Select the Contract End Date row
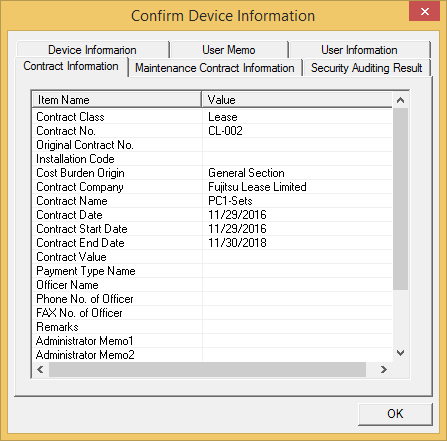This screenshot has width=447, height=441. point(212,243)
